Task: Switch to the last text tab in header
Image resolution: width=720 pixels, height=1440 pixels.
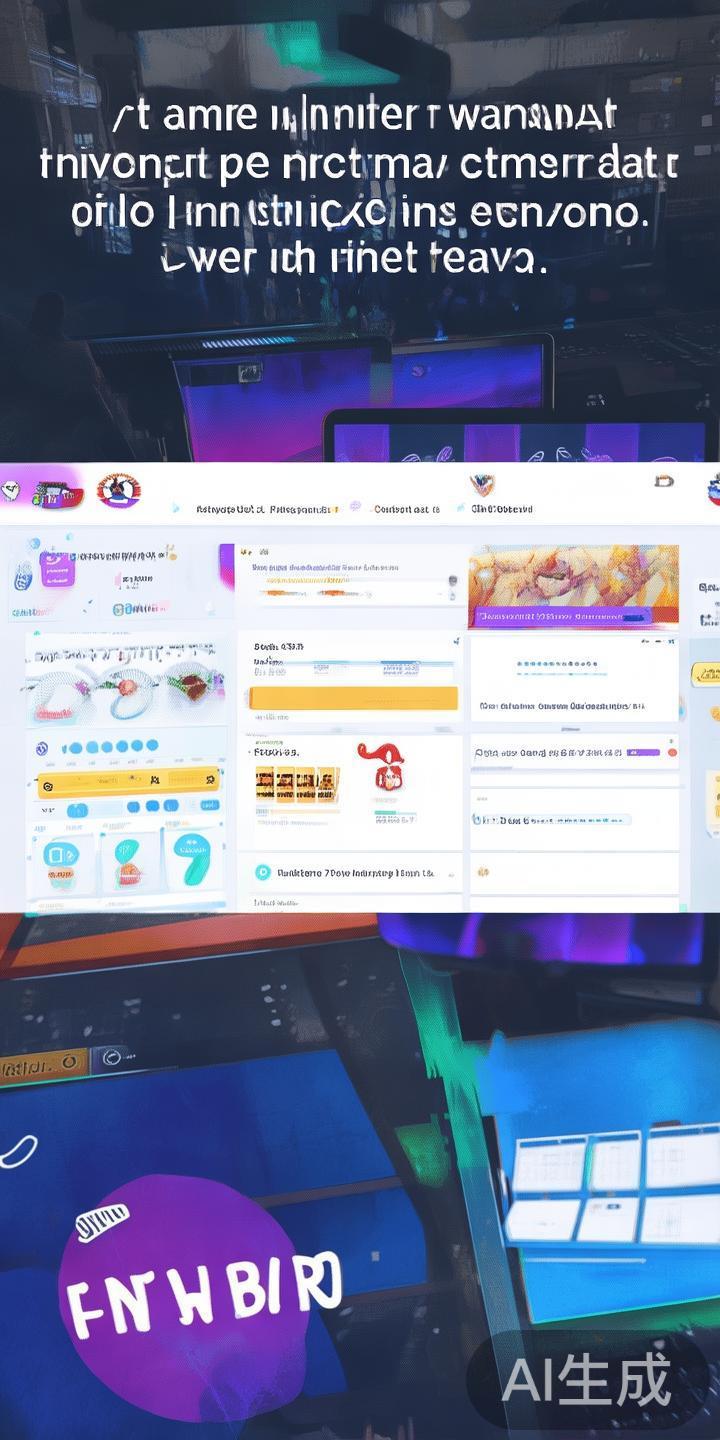Action: [x=502, y=509]
